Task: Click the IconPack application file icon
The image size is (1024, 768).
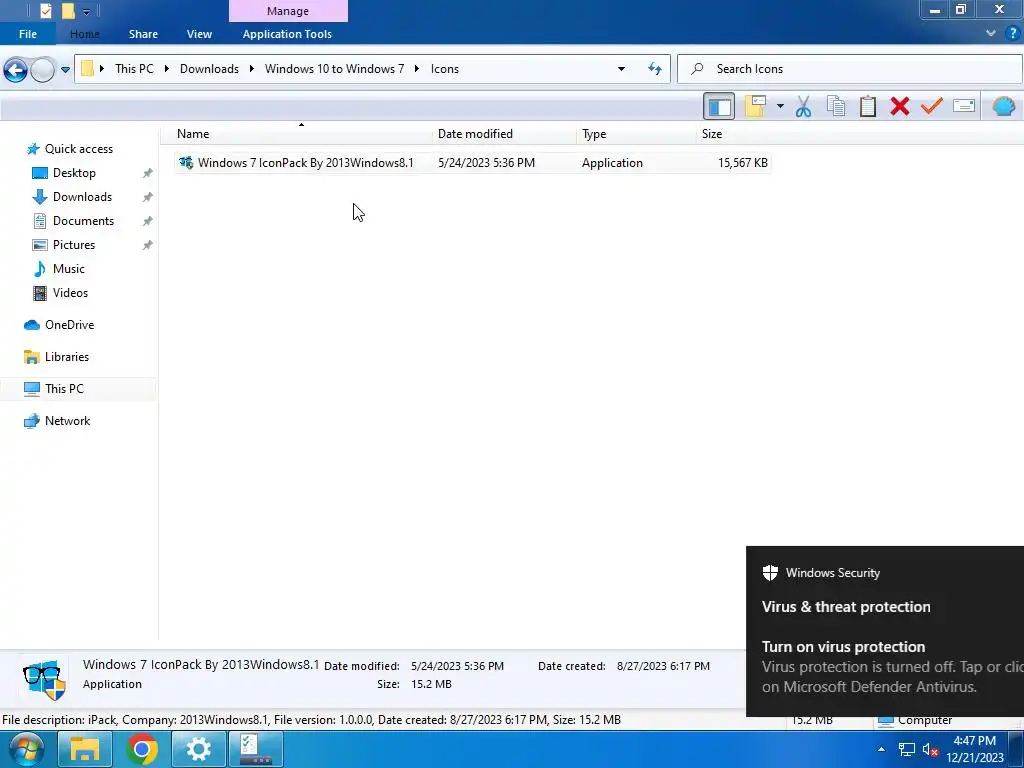Action: (186, 163)
